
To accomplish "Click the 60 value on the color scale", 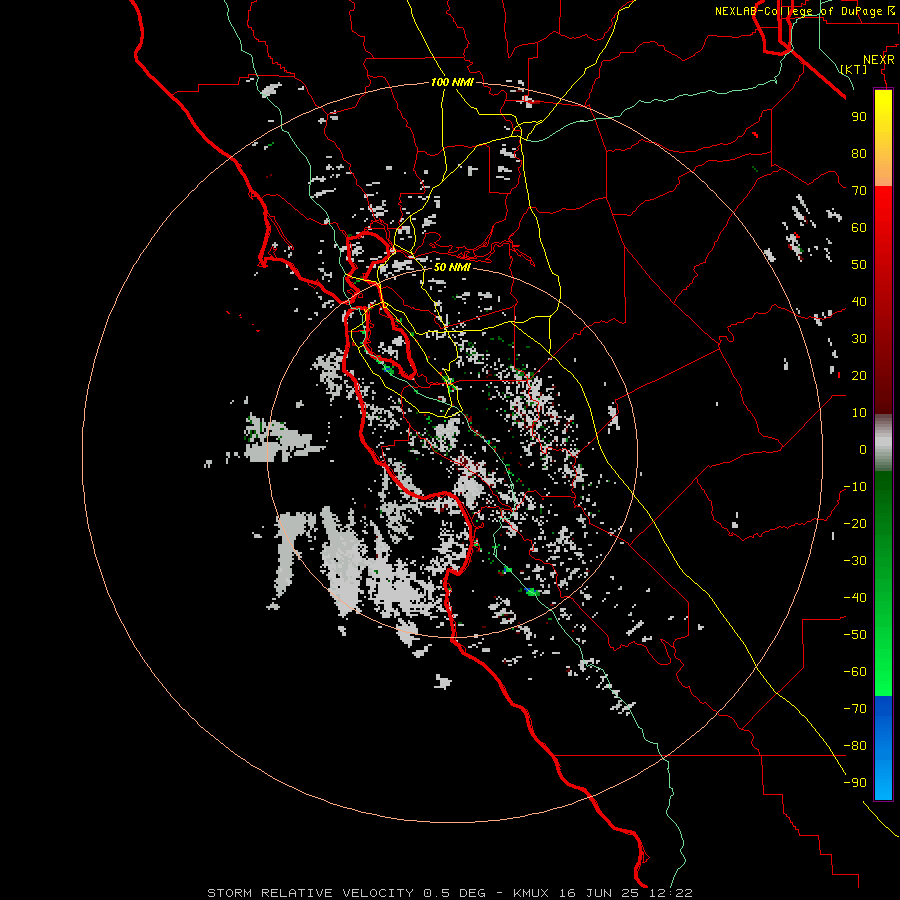I will click(x=859, y=227).
